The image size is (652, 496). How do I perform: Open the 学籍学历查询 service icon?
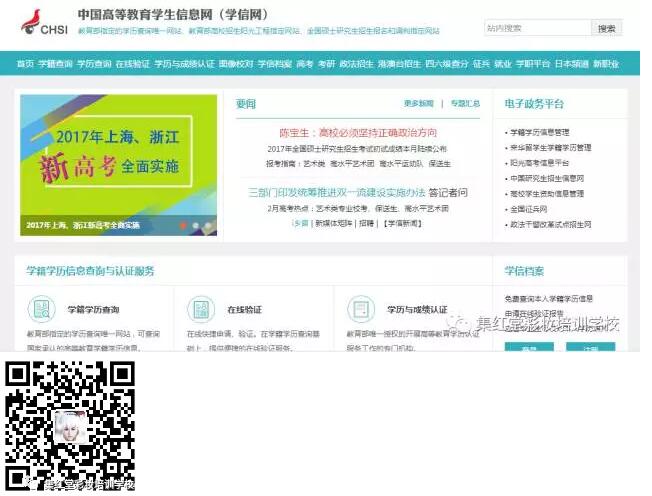(x=41, y=310)
